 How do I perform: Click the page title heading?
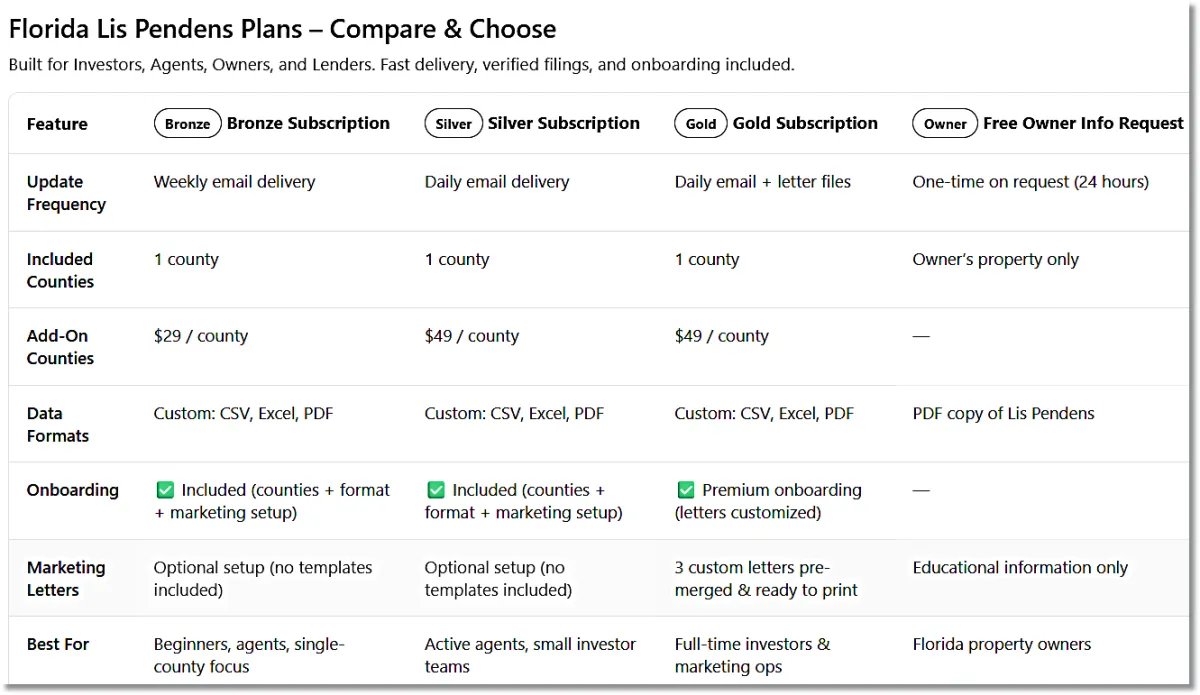(282, 29)
